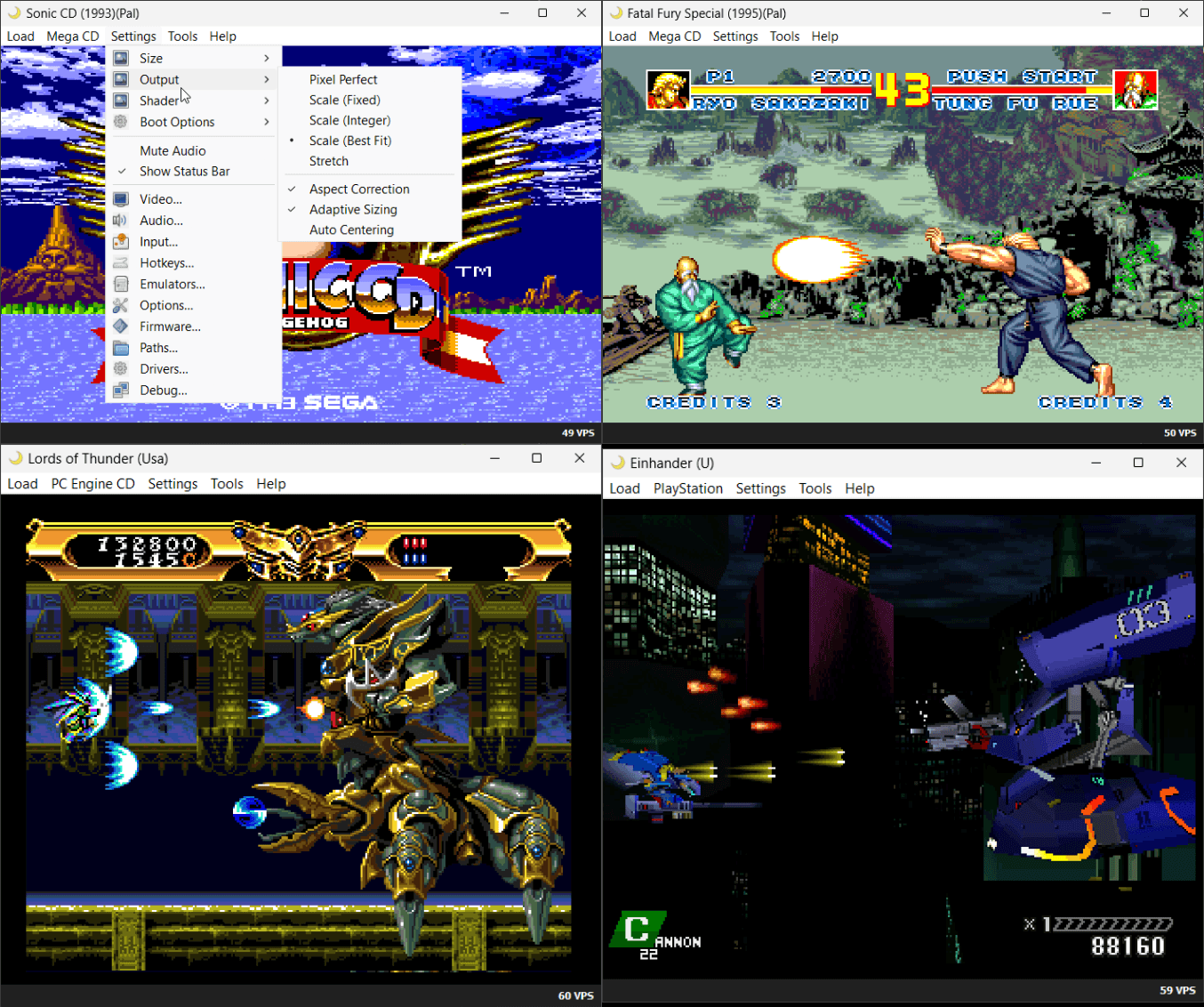The width and height of the screenshot is (1204, 1007).
Task: Click the Video monitor icon
Action: (x=121, y=199)
